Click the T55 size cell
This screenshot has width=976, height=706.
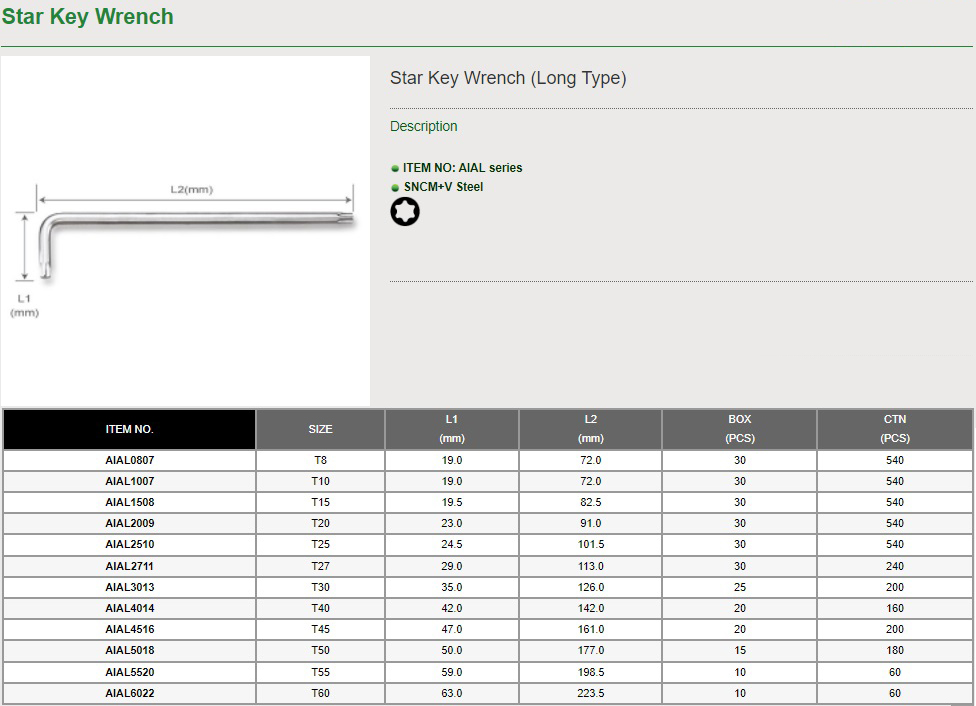[320, 672]
